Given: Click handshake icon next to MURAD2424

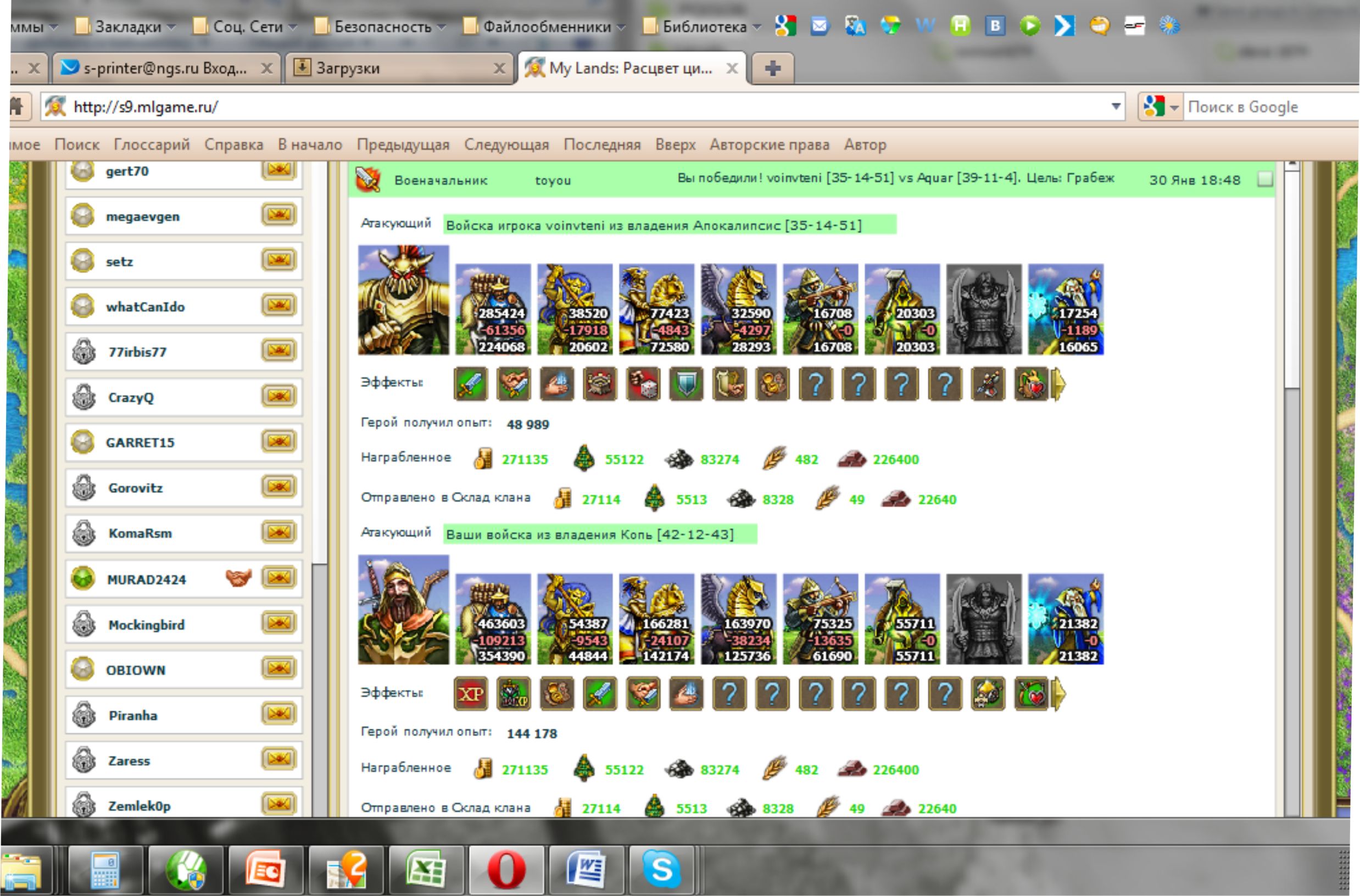Looking at the screenshot, I should coord(238,578).
